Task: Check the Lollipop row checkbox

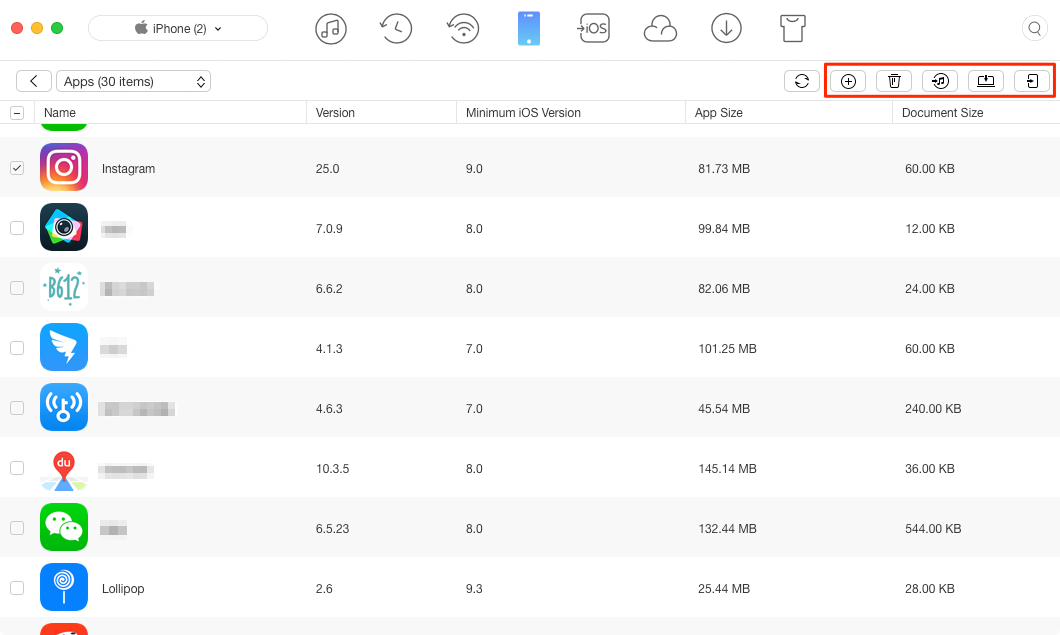Action: (x=17, y=588)
